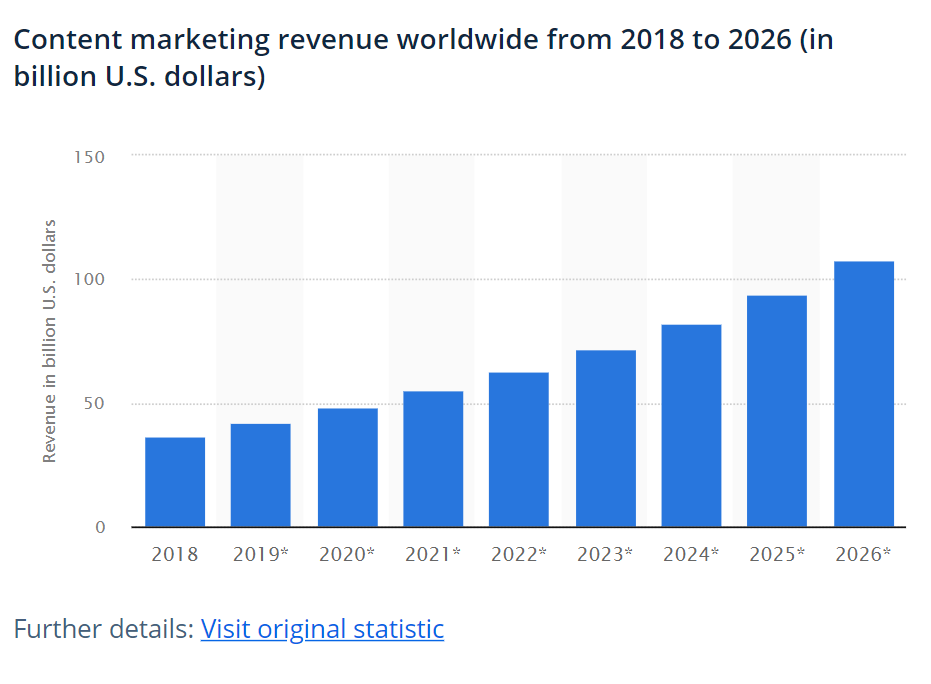The image size is (931, 684).
Task: Select the 2024* revenue bar
Action: click(x=692, y=426)
